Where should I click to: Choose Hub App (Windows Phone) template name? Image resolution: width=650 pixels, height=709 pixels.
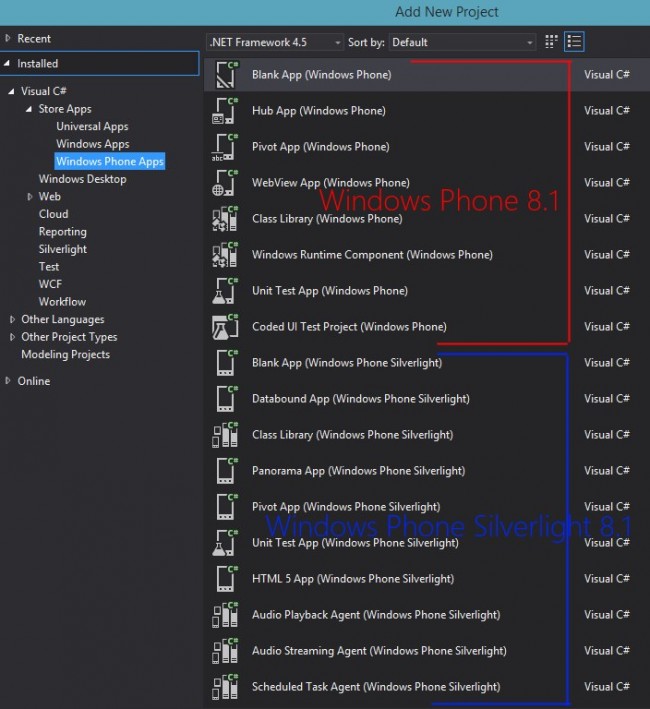click(x=319, y=111)
